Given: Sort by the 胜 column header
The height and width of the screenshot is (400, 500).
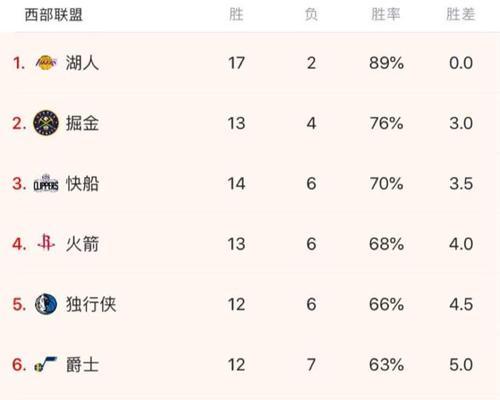Looking at the screenshot, I should coord(236,15).
